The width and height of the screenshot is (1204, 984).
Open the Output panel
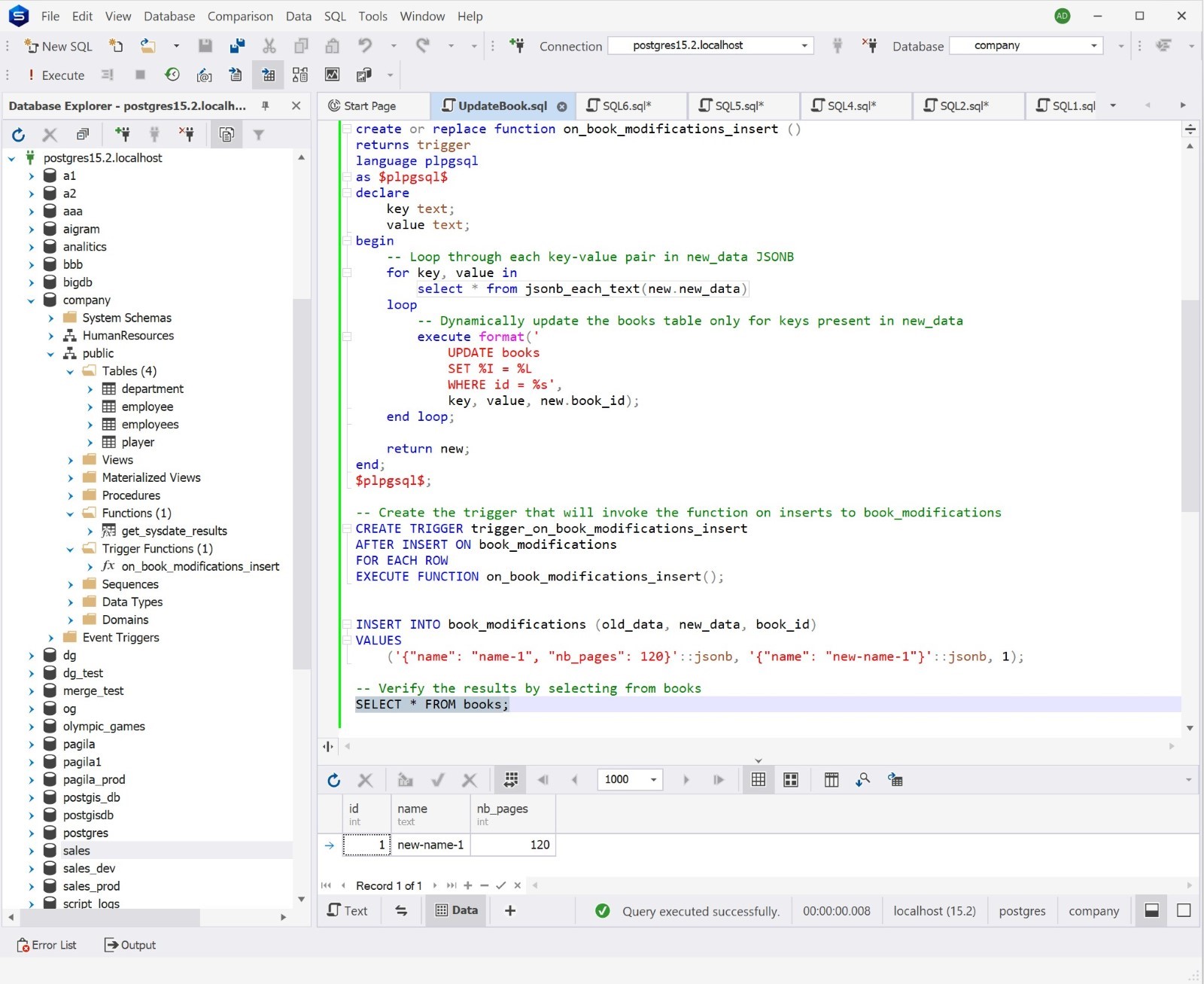130,946
